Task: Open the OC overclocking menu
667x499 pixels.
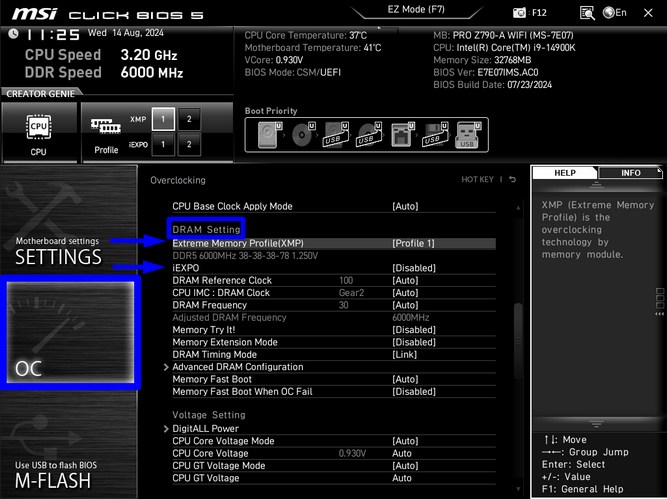Action: tap(71, 332)
